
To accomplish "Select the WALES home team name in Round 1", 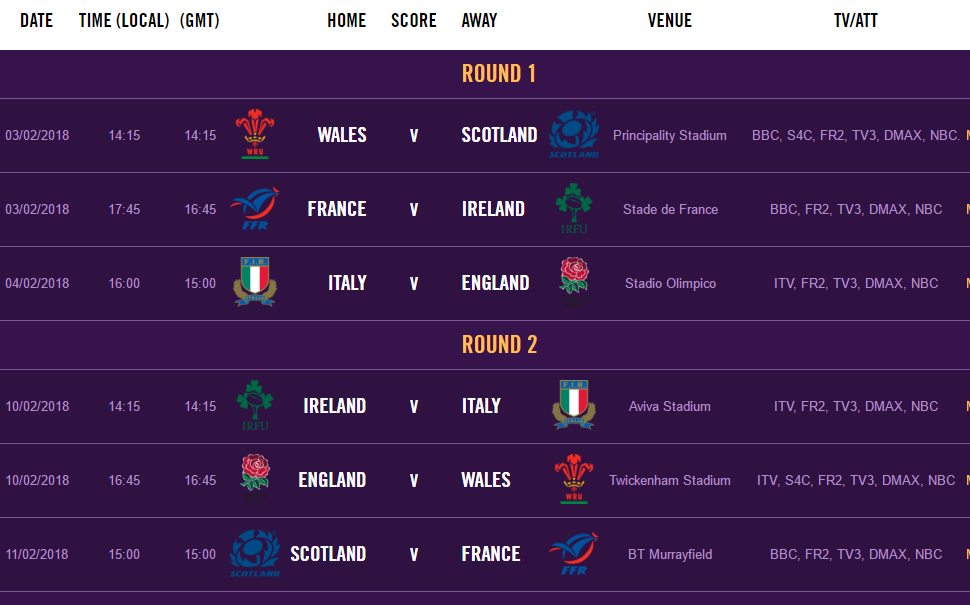I will click(x=341, y=135).
